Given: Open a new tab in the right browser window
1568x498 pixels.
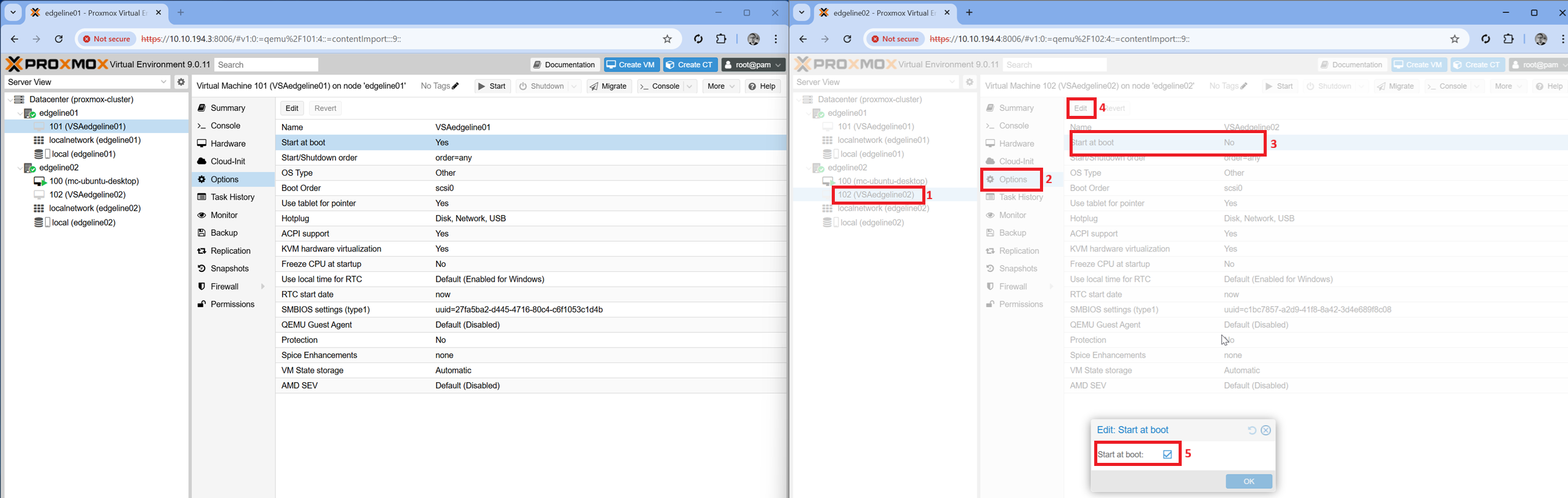Looking at the screenshot, I should point(969,12).
